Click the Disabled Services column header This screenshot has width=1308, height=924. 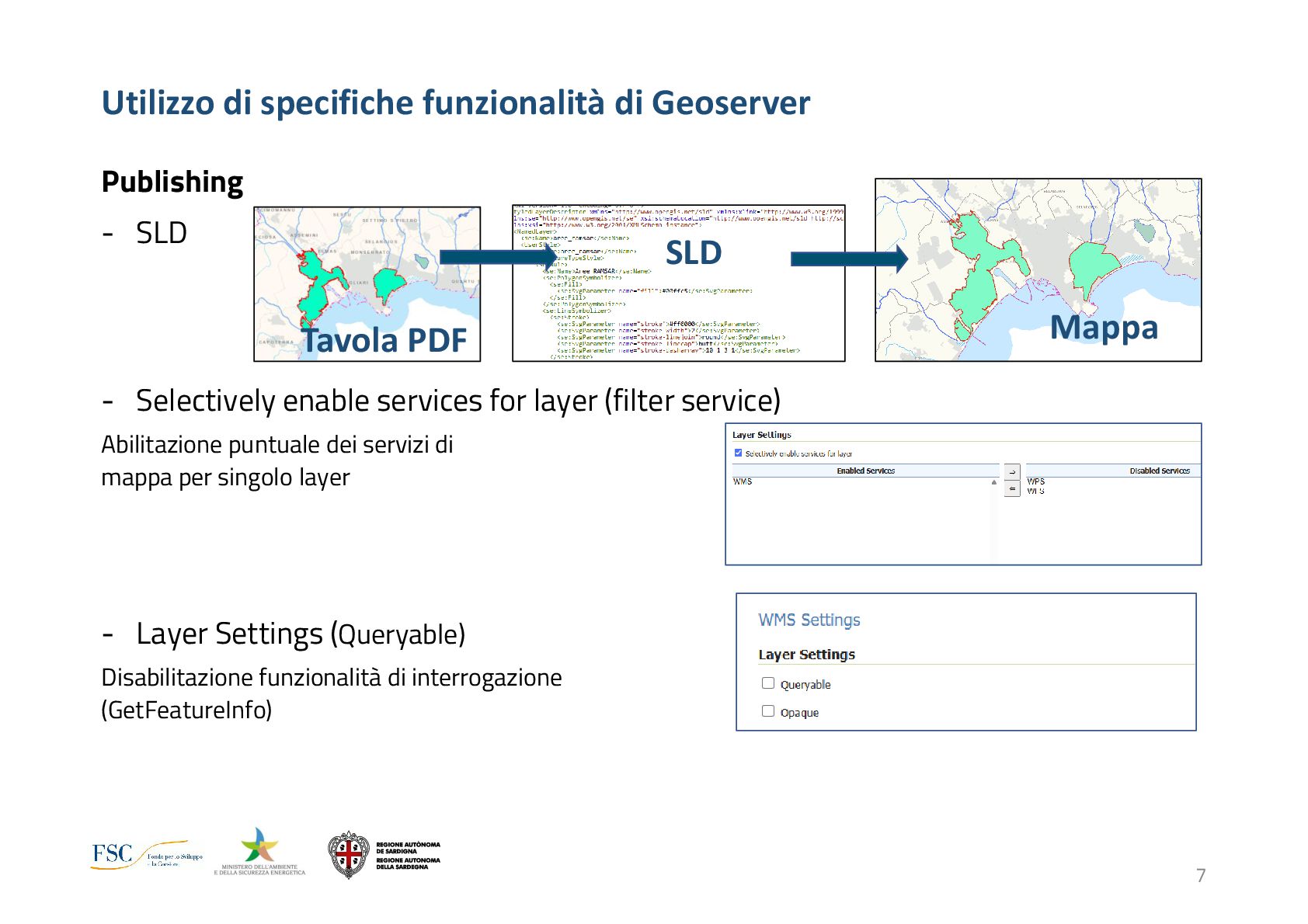click(x=1113, y=471)
